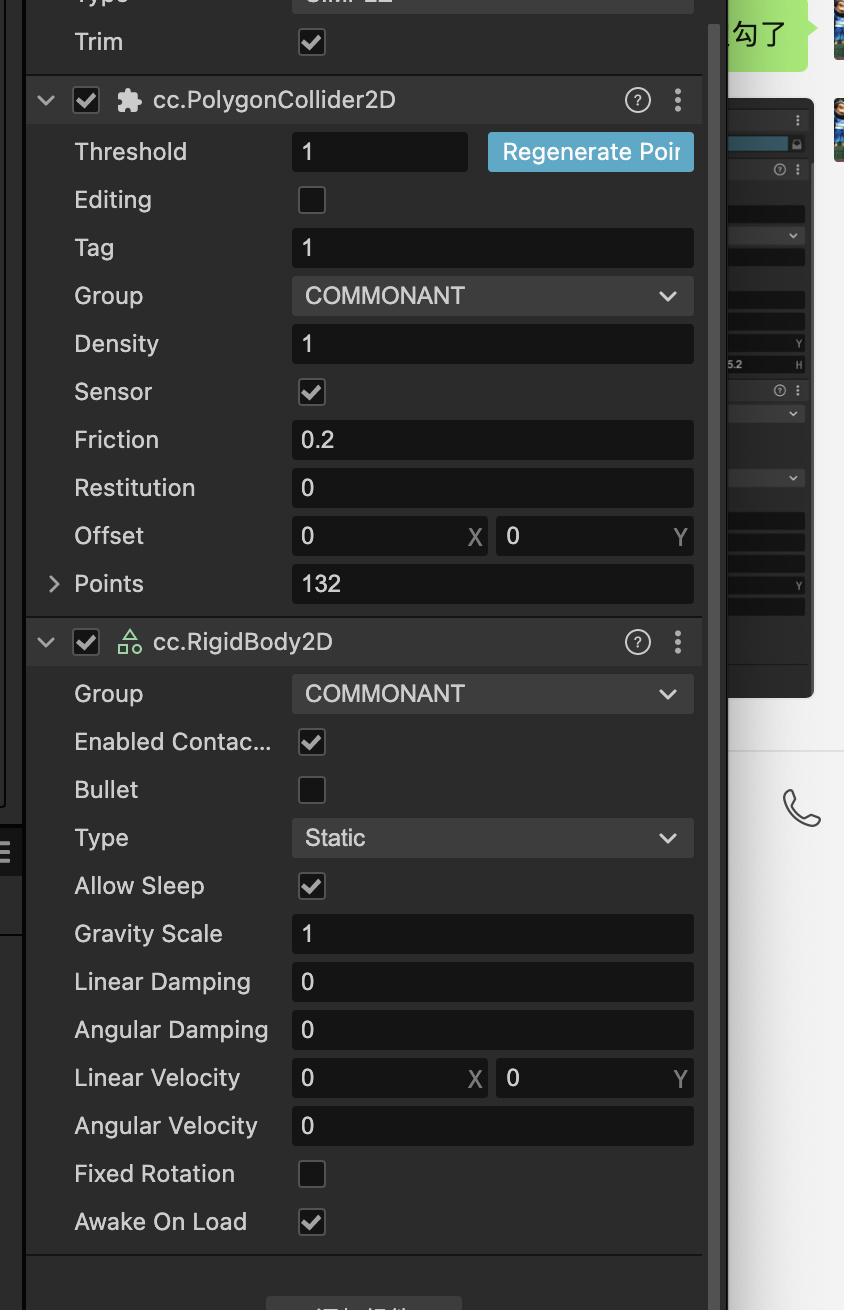Image resolution: width=844 pixels, height=1310 pixels.
Task: Open help for cc.RigidBody2D component
Action: tap(637, 642)
